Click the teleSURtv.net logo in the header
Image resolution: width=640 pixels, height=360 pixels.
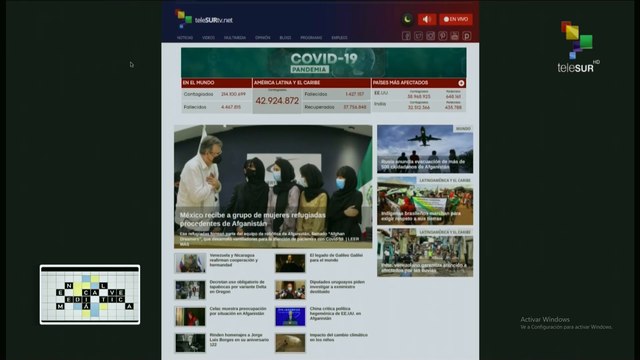click(204, 19)
